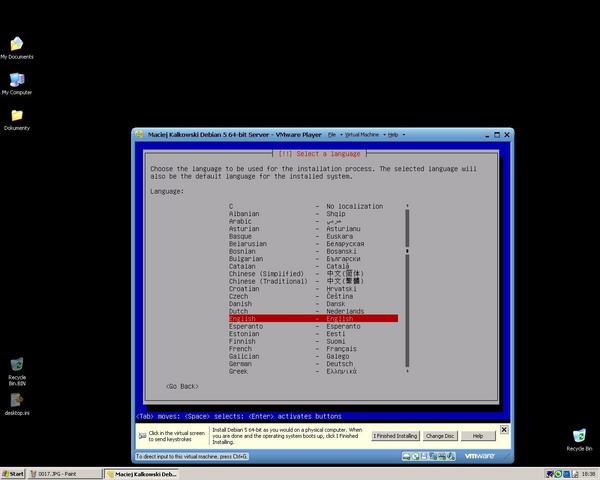Click the CD/DVD drive device status icon
The image size is (600, 480).
(415, 456)
